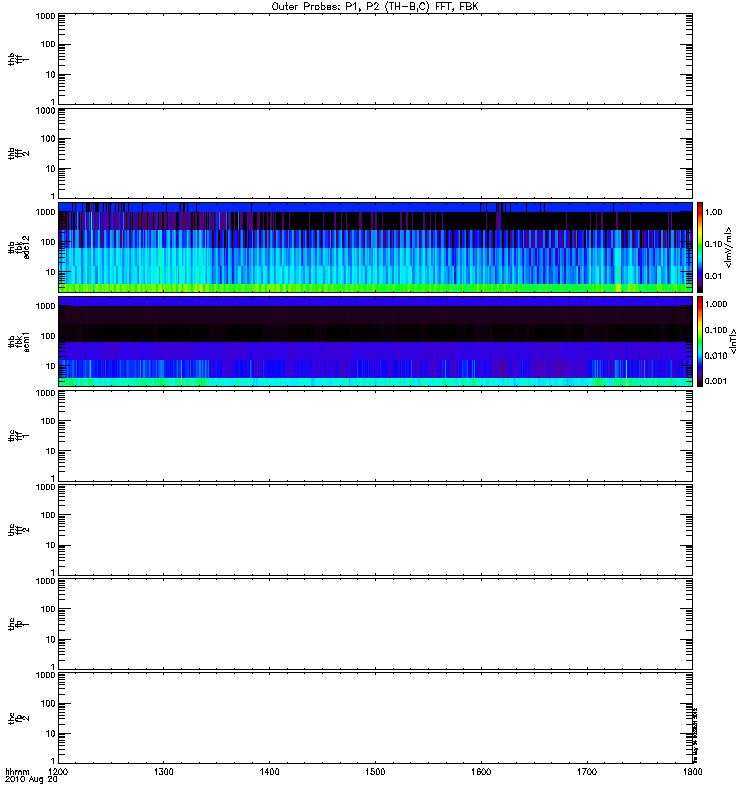The width and height of the screenshot is (750, 800).
Task: Click the plot title 'Outer Probes: P1, P2 (TH-B,C) FFT, FBK'
Action: click(375, 7)
